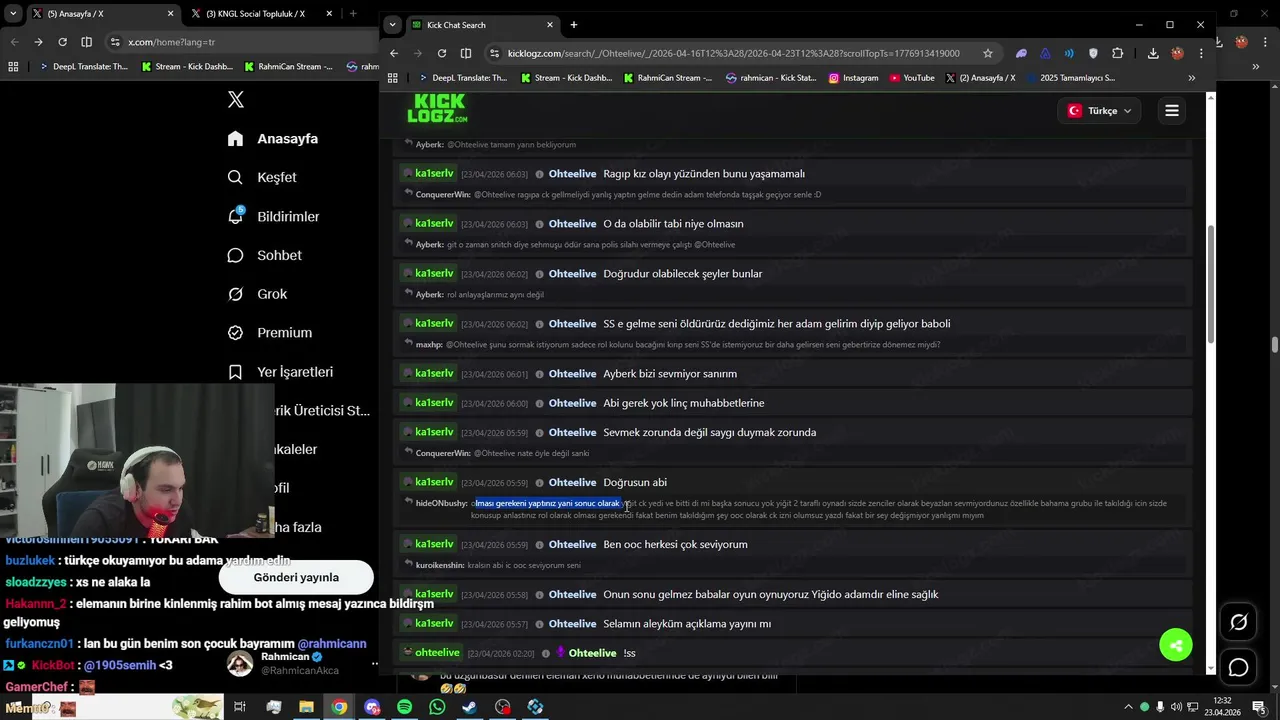Click the Grok slash icon above chat bubble

click(1238, 623)
